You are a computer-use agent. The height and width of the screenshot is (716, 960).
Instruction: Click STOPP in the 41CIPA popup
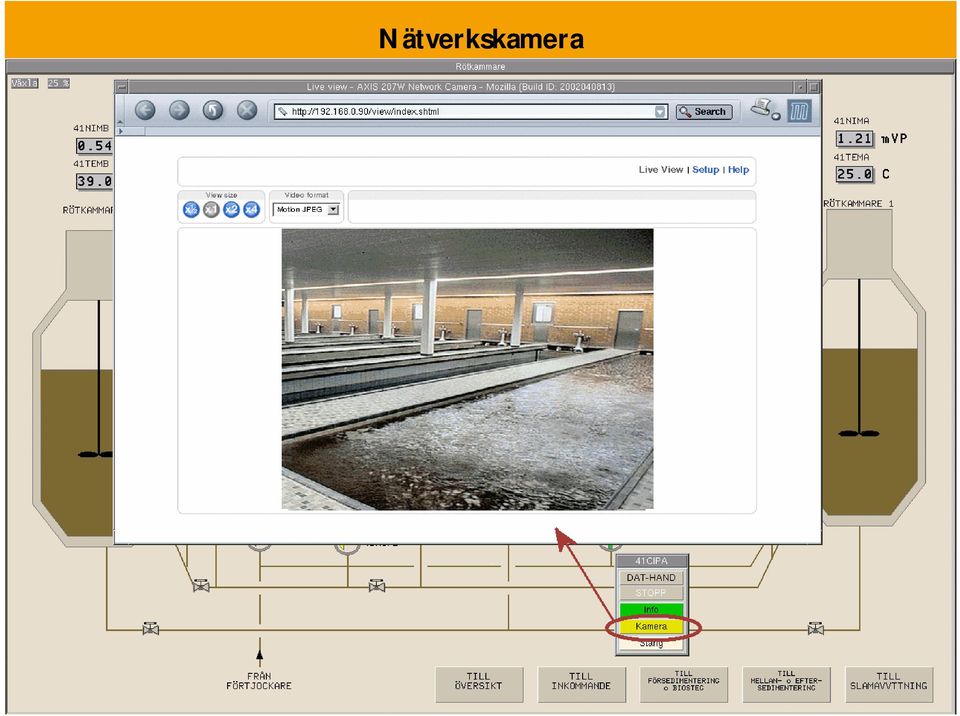pos(651,593)
